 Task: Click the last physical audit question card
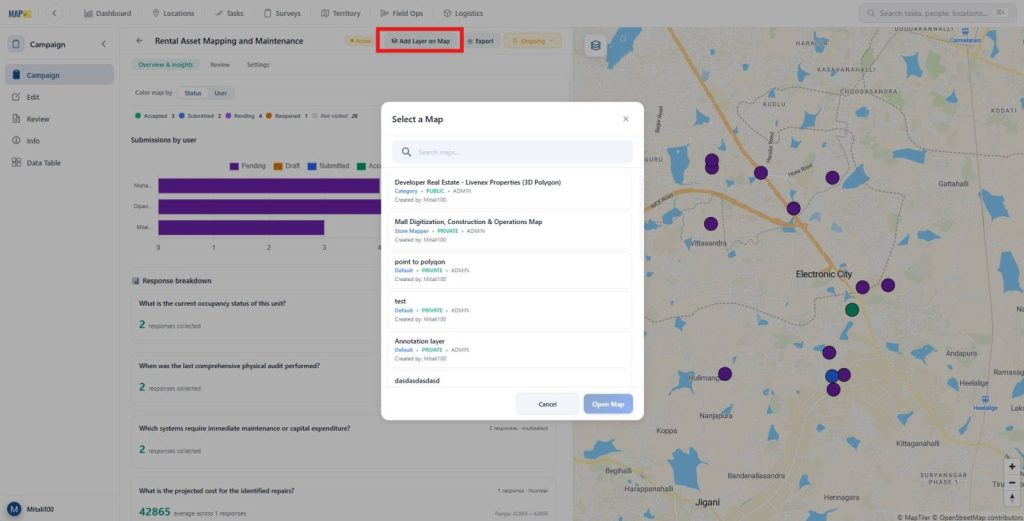tap(343, 379)
